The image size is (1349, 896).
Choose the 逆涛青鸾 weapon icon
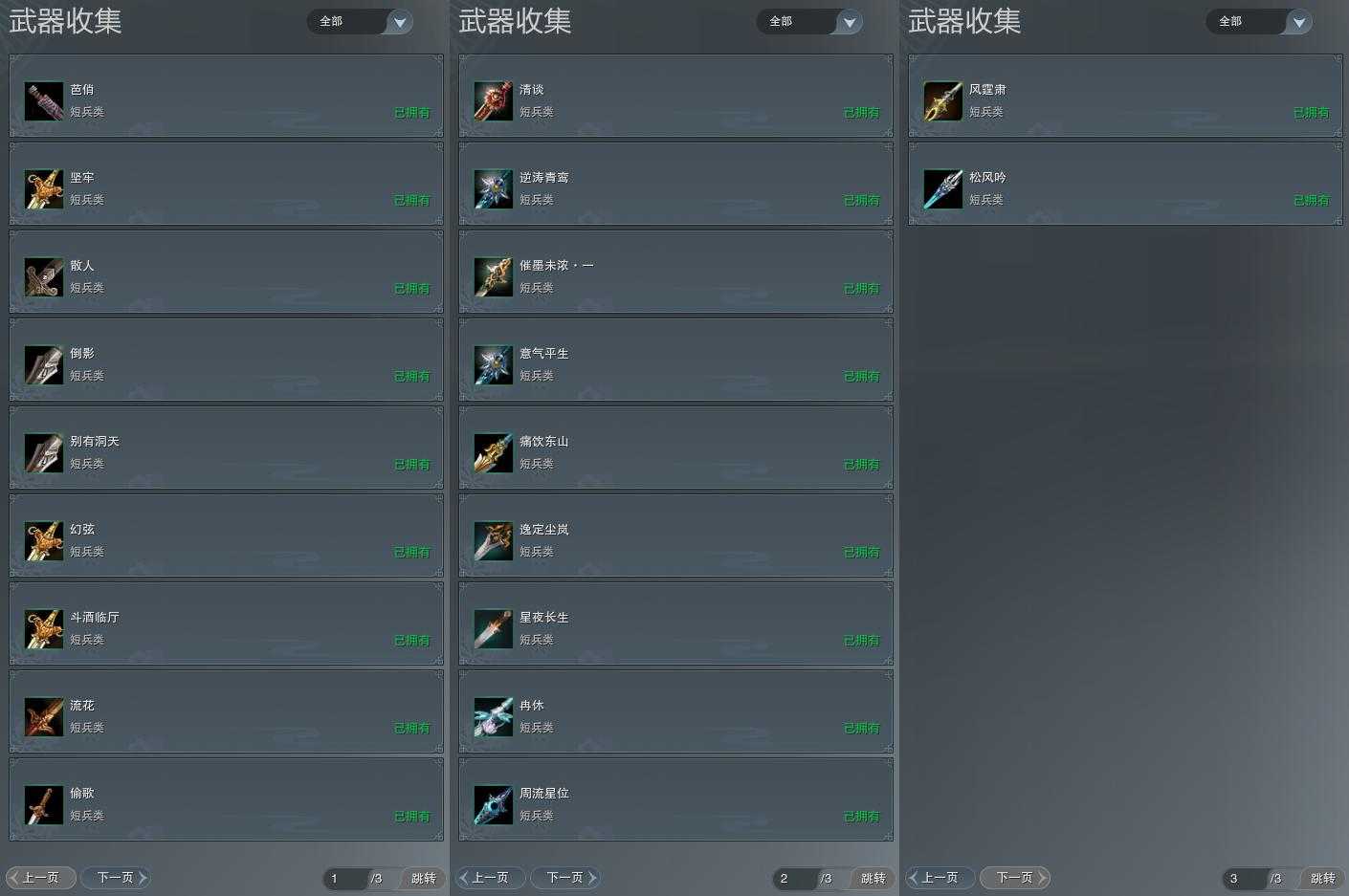pos(494,188)
